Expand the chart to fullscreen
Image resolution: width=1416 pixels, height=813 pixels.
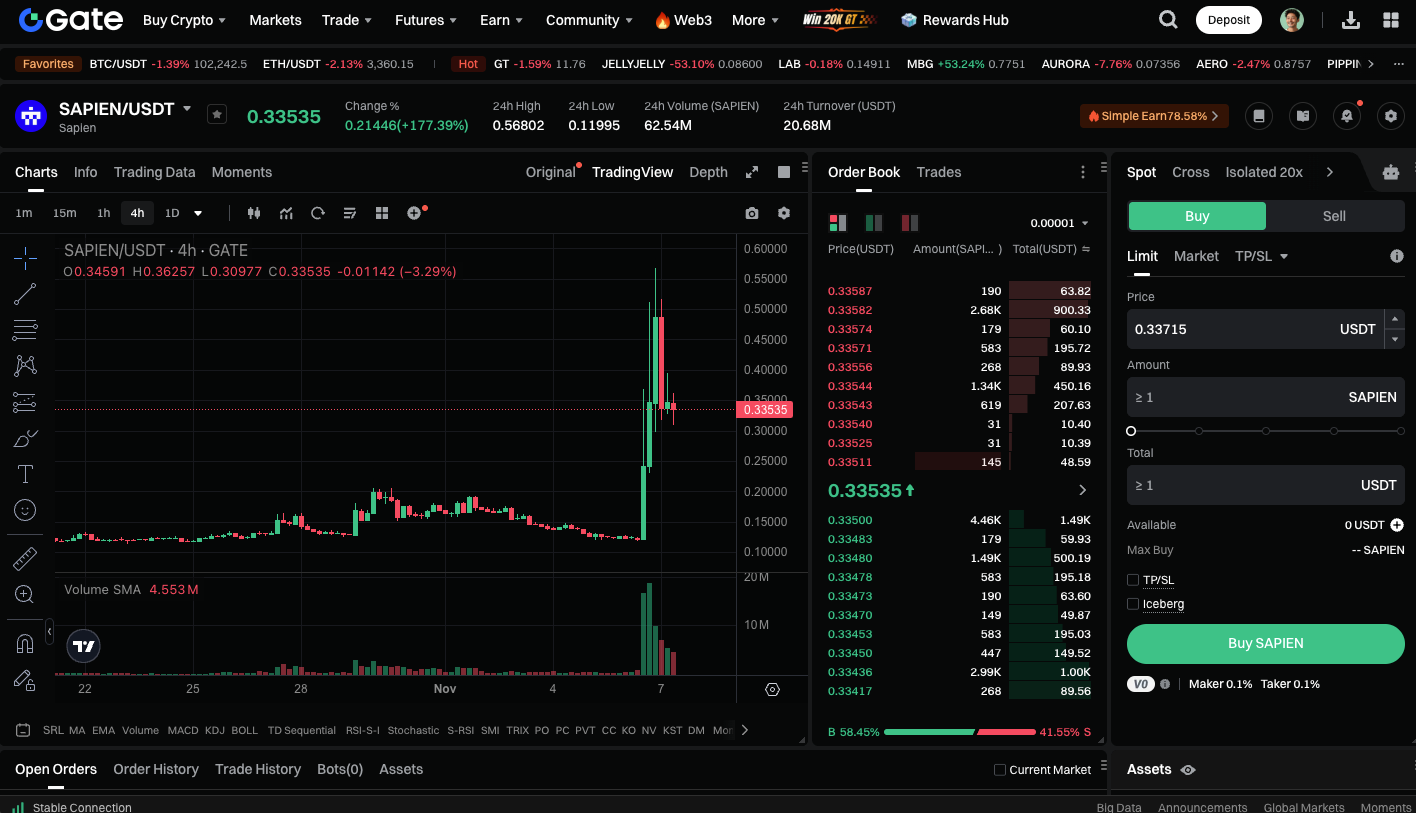752,172
